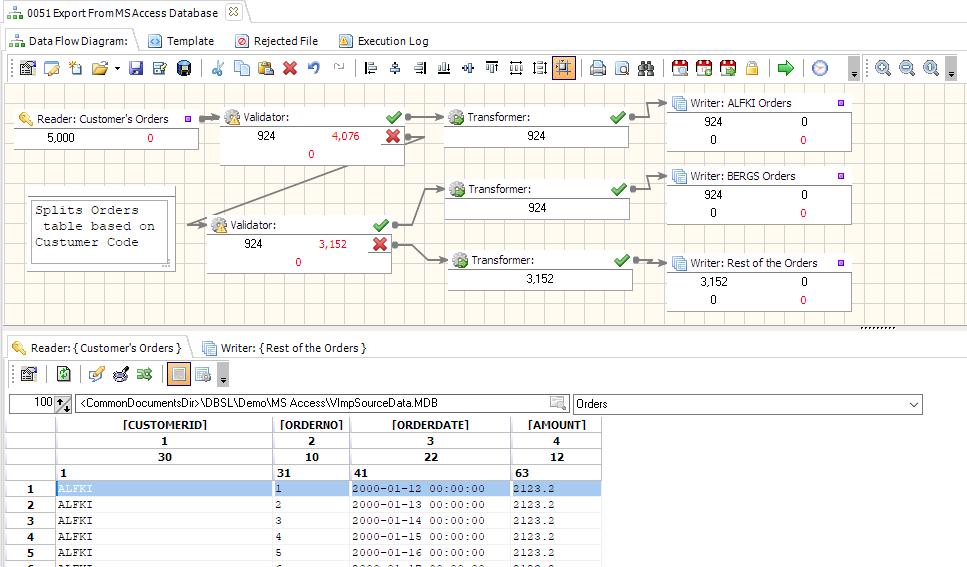Close the 0051 Export From MS Access Database tab
The image size is (967, 567).
[233, 12]
